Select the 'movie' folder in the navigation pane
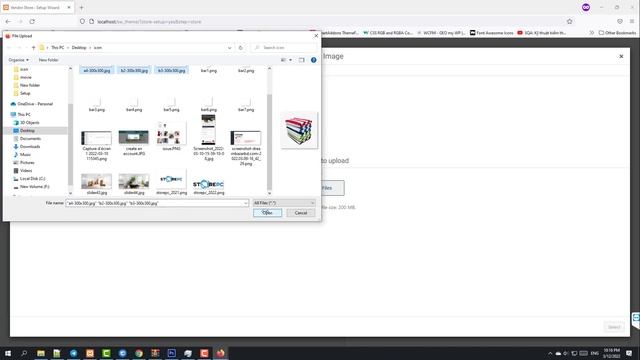The image size is (640, 360). pos(25,77)
